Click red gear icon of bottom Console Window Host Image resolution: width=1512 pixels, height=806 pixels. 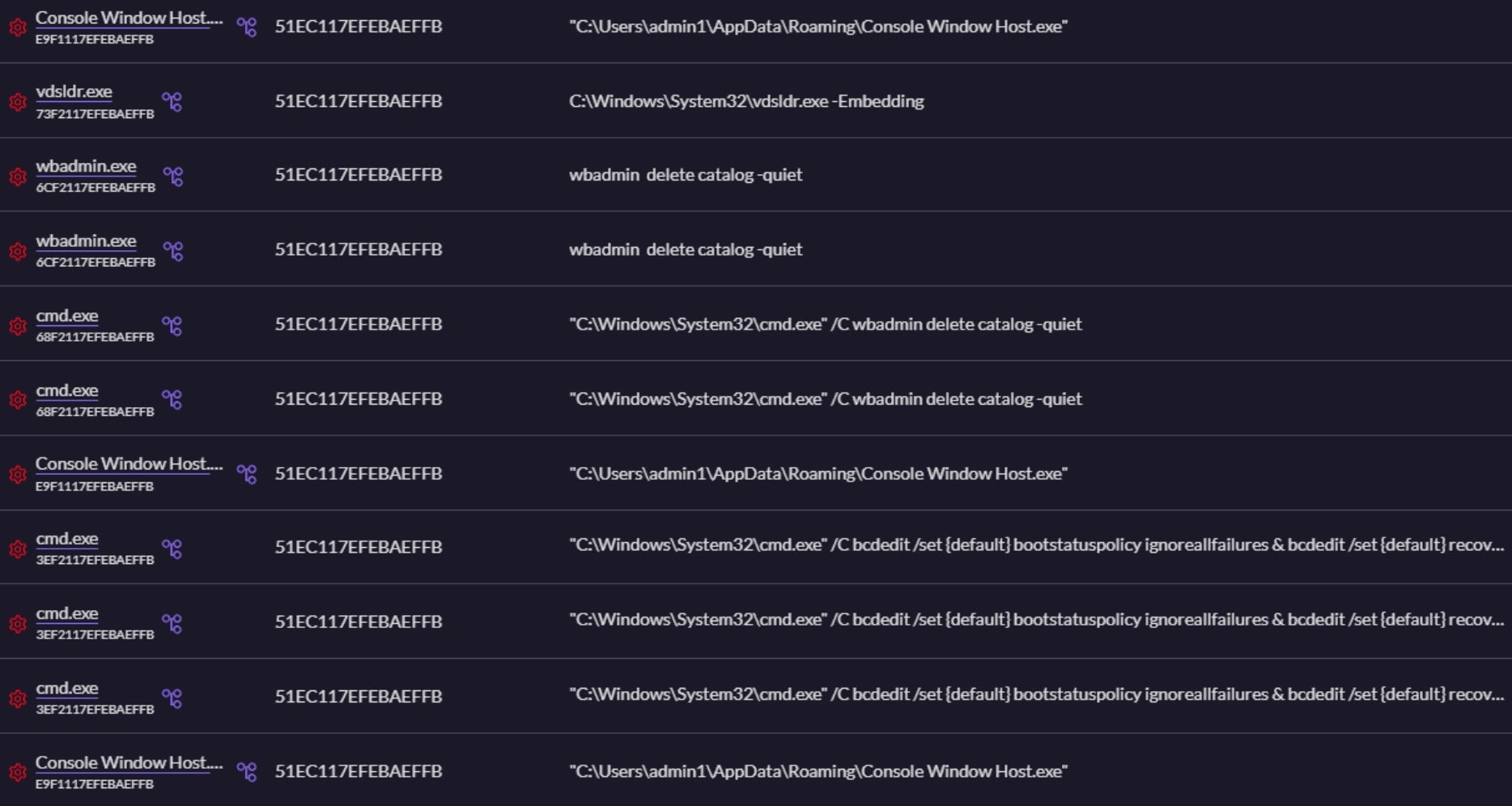17,772
